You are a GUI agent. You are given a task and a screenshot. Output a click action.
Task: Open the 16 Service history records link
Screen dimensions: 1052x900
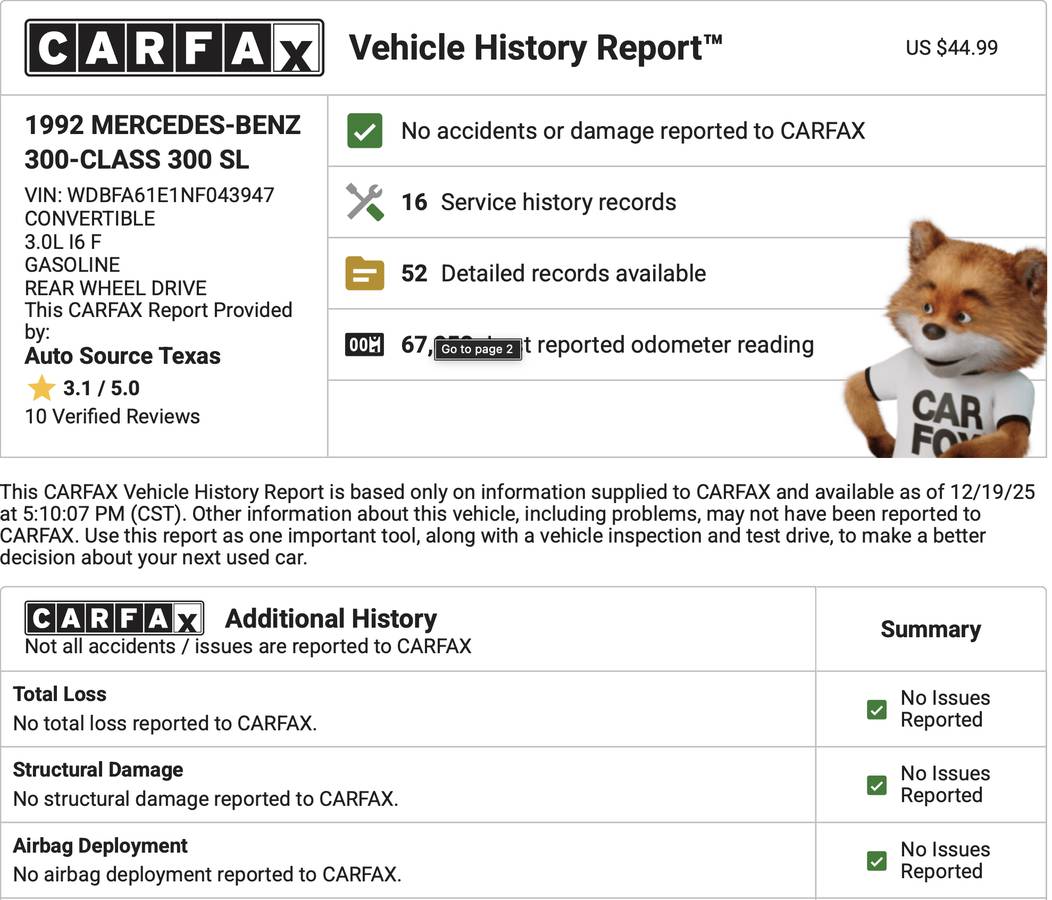[539, 202]
